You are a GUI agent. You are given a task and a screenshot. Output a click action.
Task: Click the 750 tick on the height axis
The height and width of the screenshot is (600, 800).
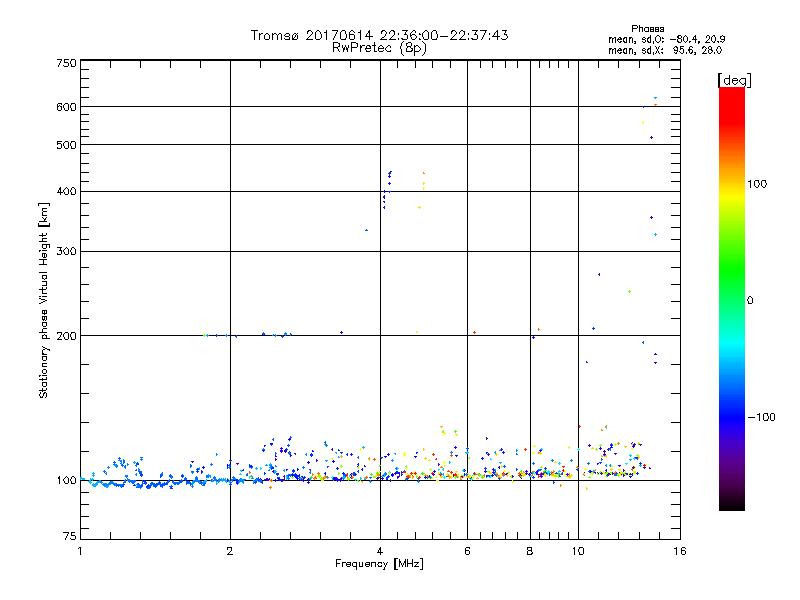(x=65, y=63)
